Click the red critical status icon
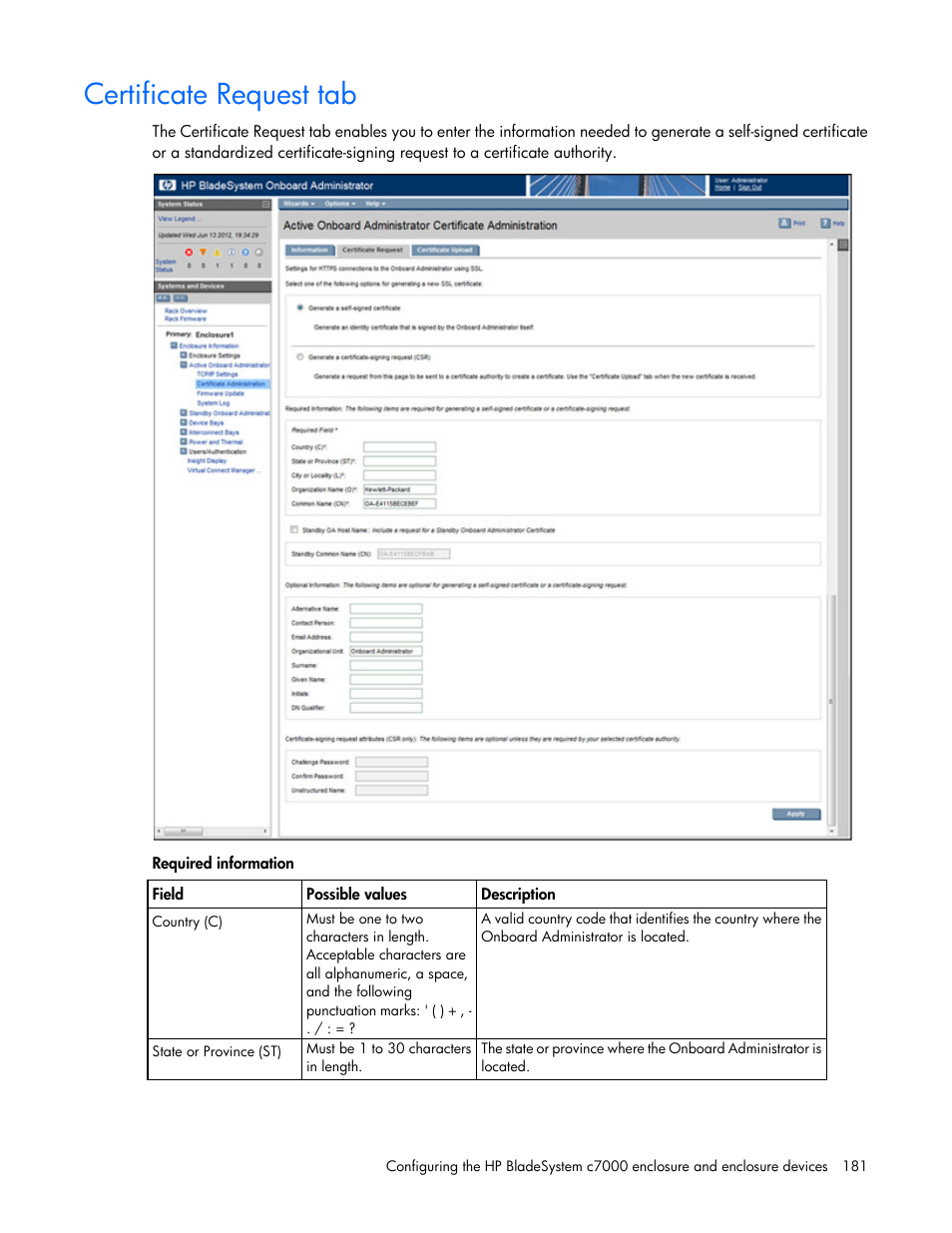952x1233 pixels. [x=190, y=253]
